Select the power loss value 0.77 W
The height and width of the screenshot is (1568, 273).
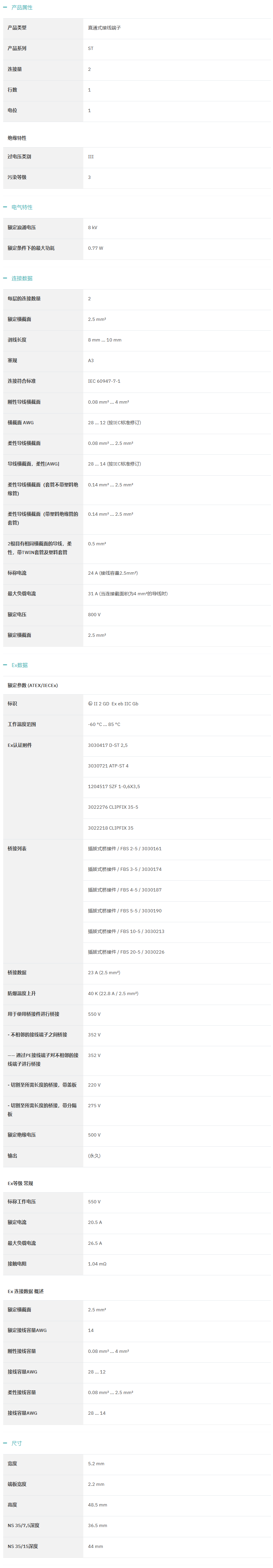(x=95, y=248)
